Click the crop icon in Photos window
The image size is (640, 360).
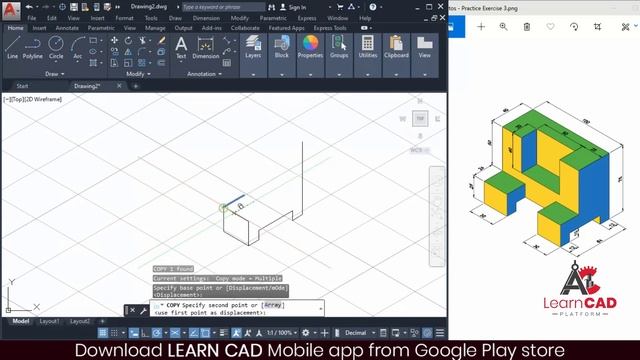pyautogui.click(x=598, y=27)
